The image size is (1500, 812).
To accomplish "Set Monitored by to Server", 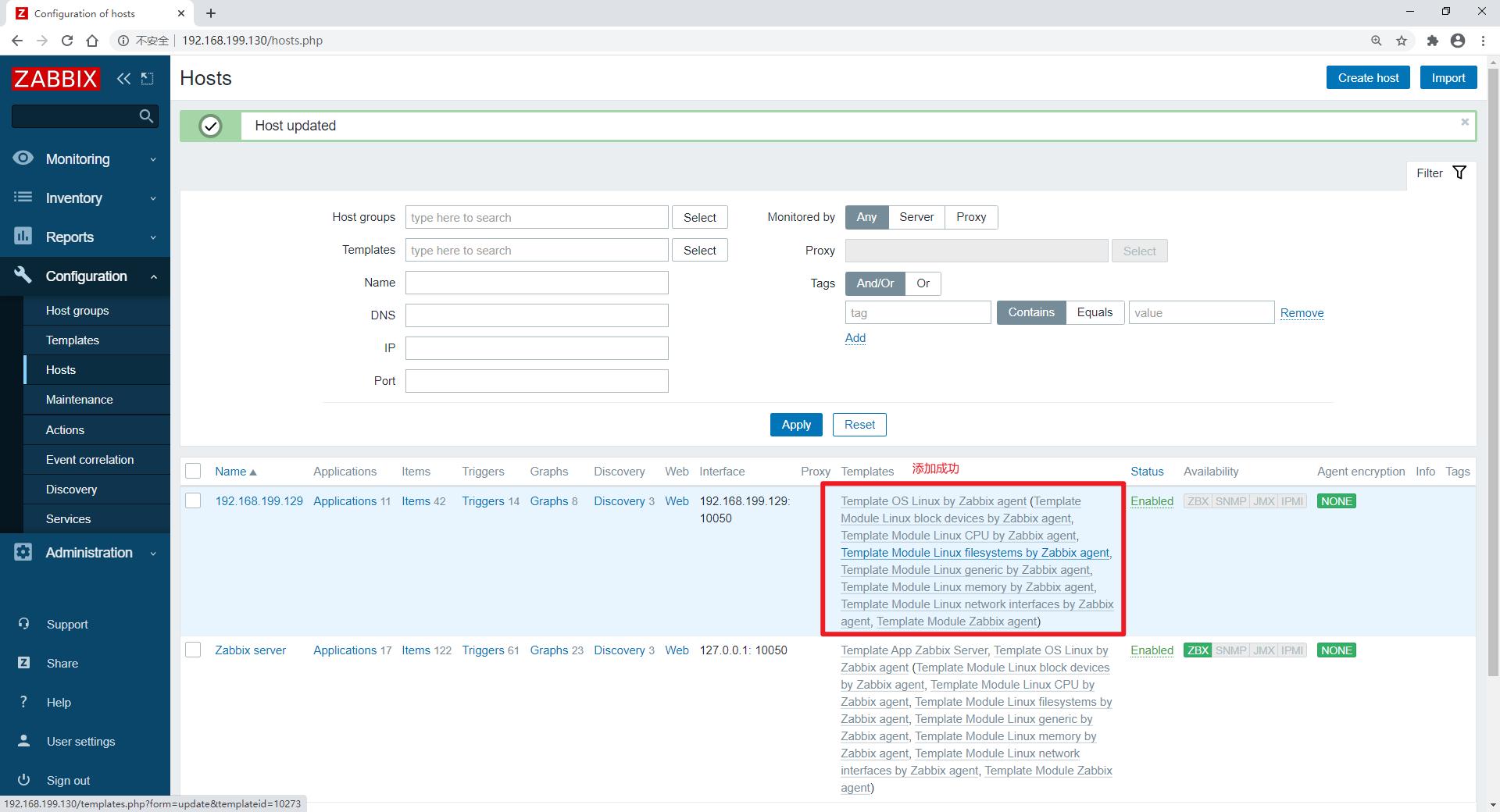I will coord(916,217).
